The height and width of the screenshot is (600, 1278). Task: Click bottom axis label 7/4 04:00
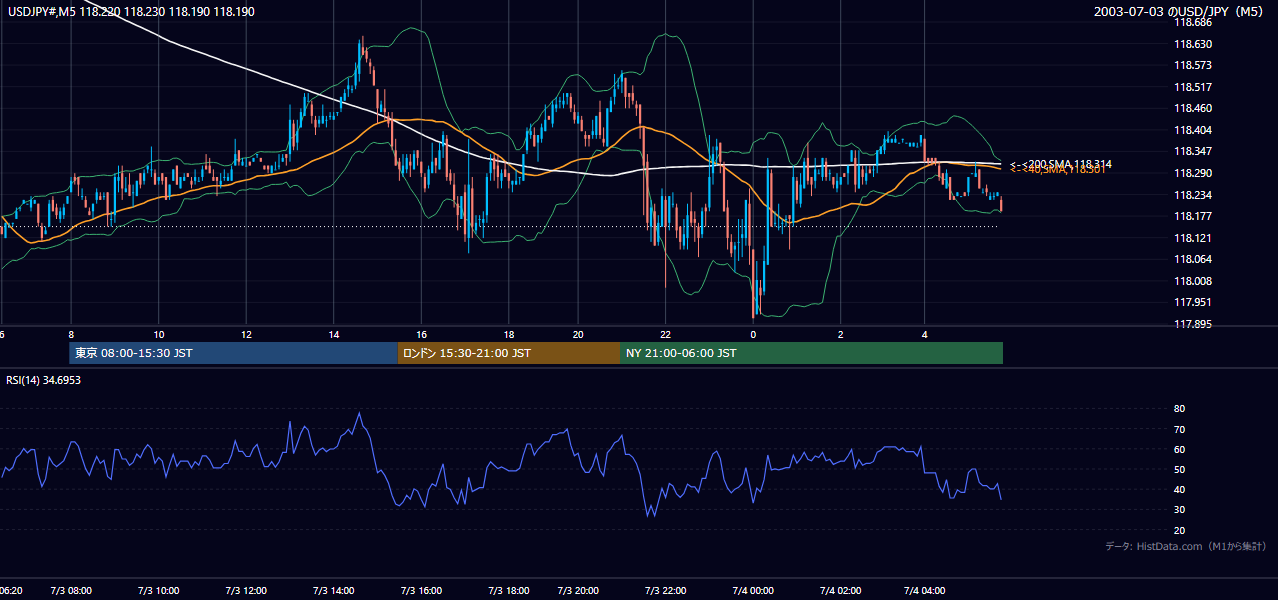(924, 591)
